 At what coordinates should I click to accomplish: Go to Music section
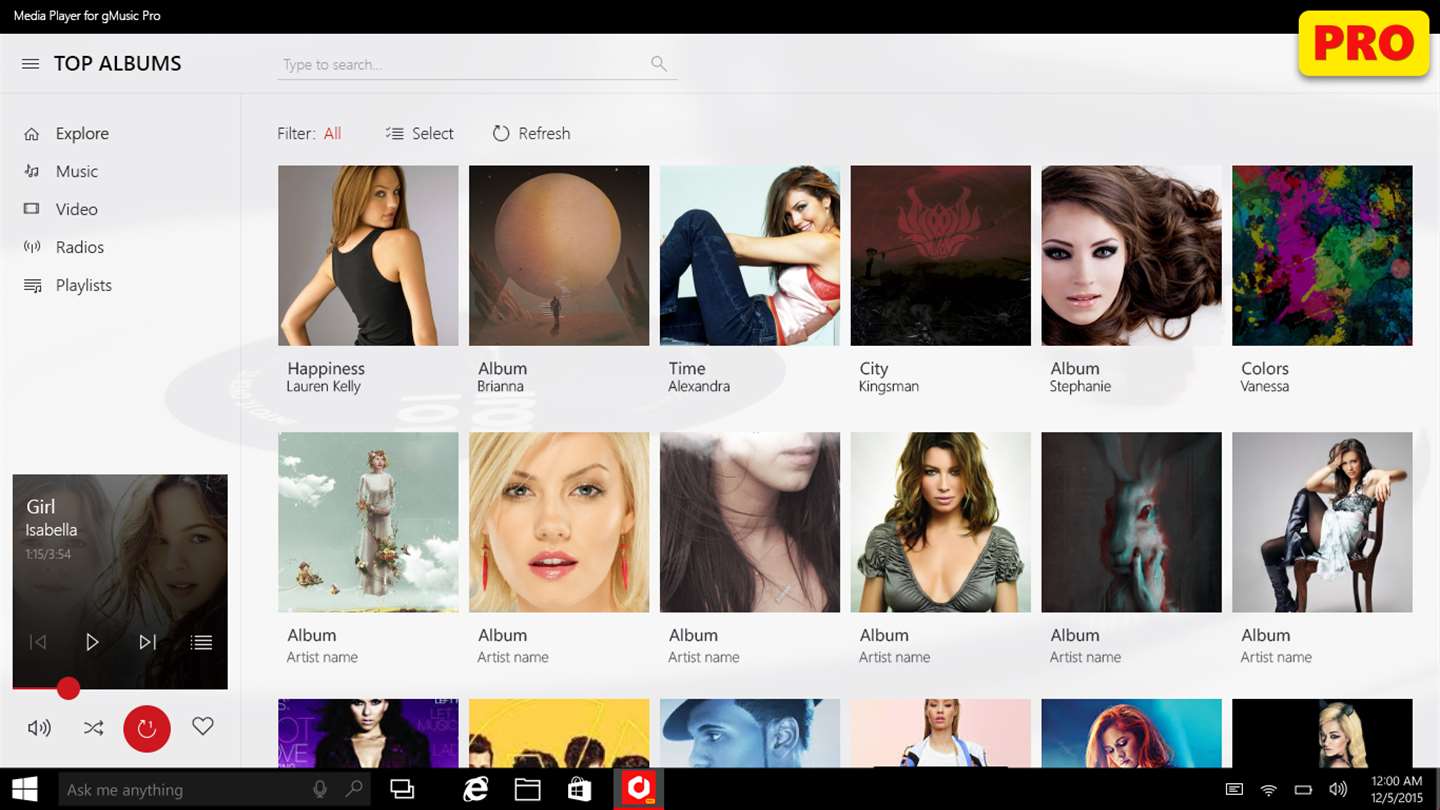pos(77,172)
